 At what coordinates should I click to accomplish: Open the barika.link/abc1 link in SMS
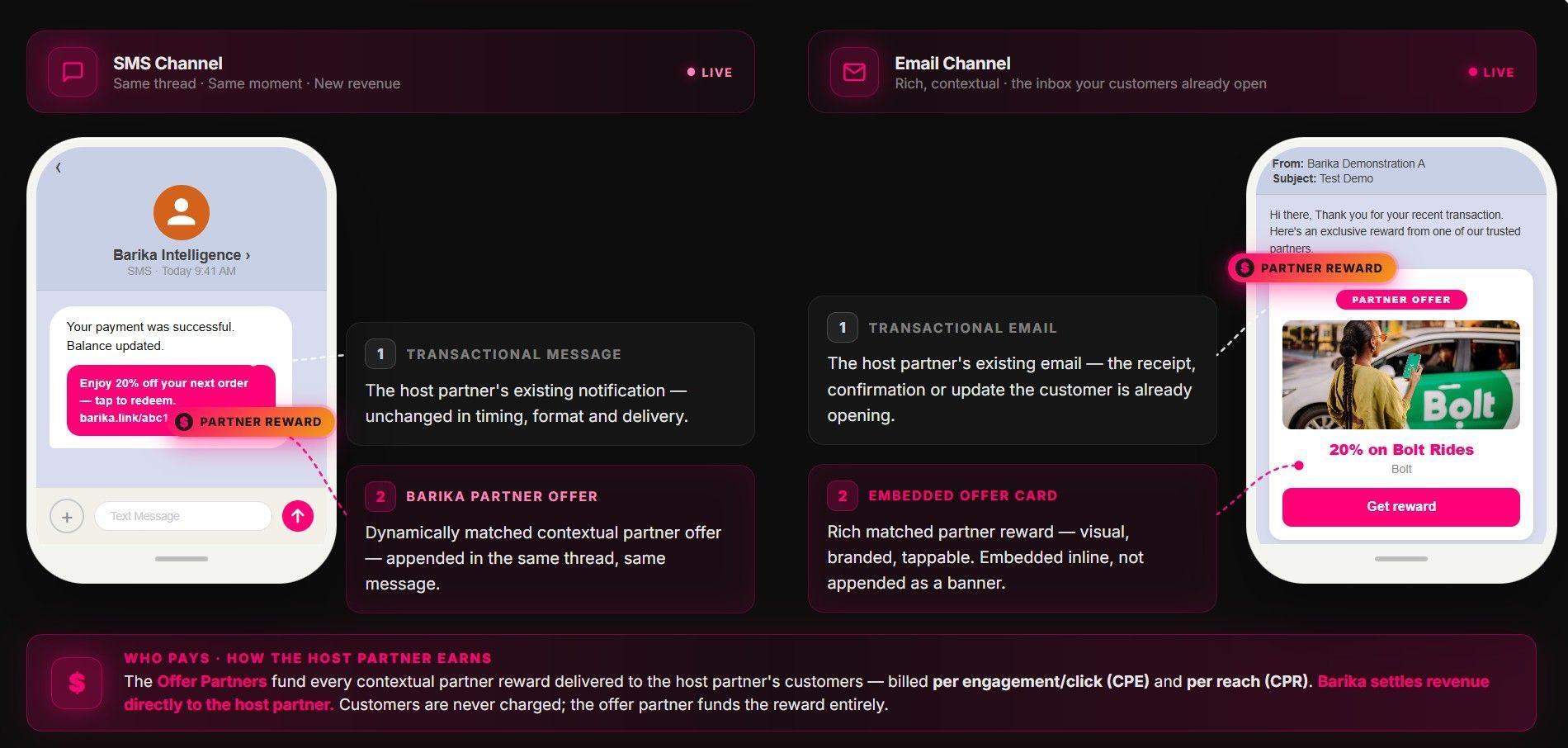click(124, 418)
